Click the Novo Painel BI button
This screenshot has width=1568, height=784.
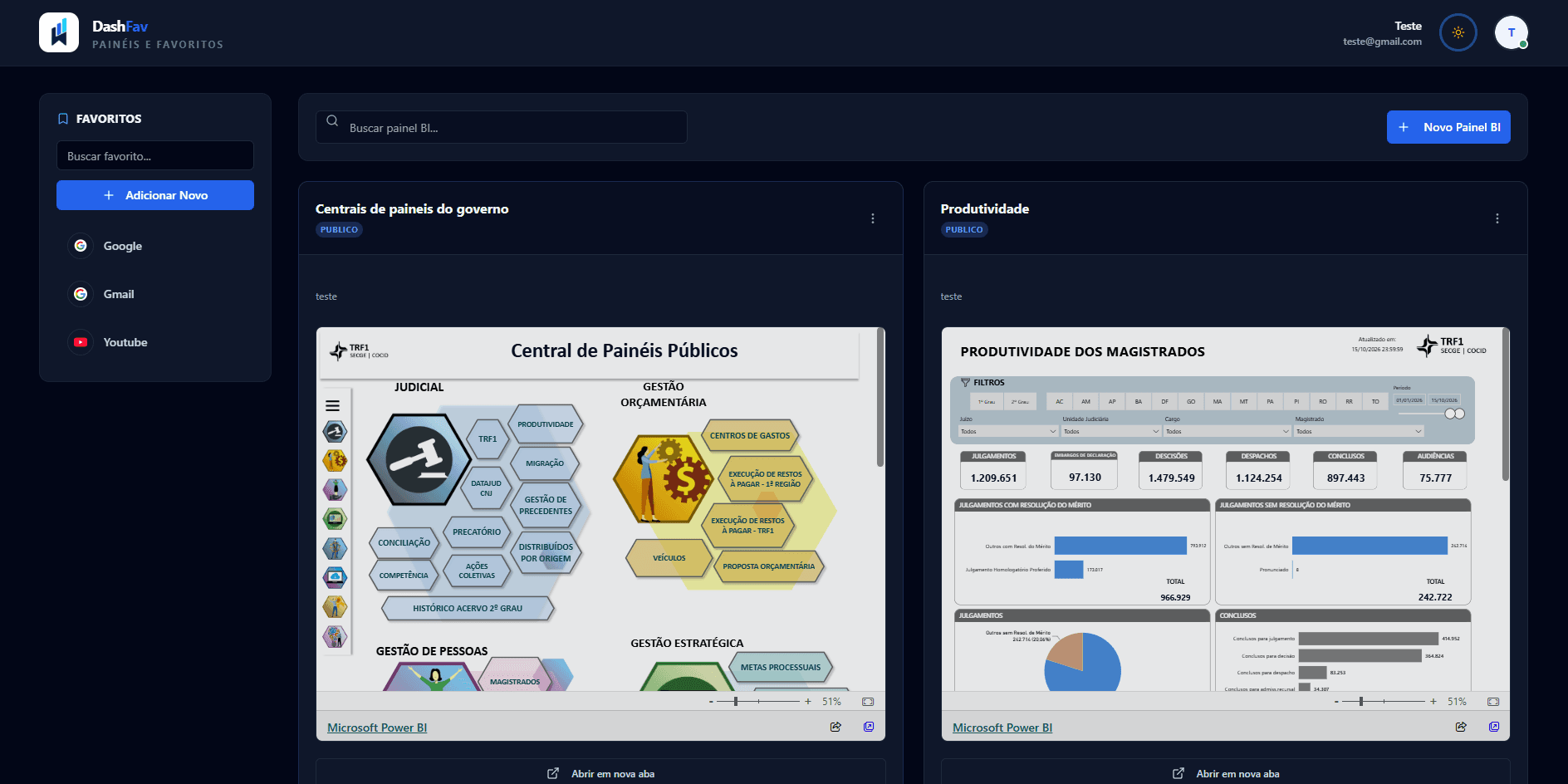1448,127
